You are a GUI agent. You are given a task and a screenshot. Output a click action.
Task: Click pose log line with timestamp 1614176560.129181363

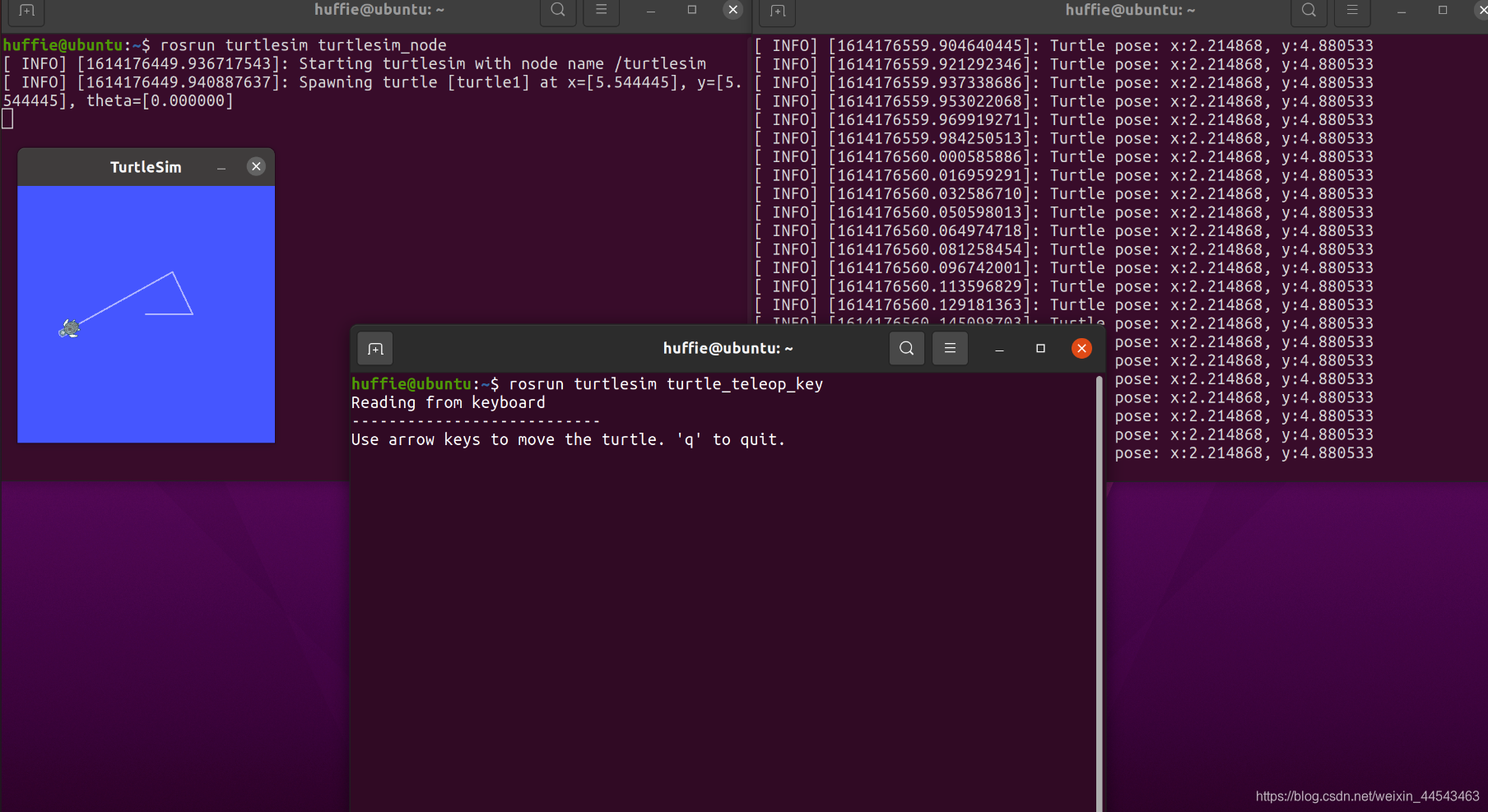pos(1064,304)
